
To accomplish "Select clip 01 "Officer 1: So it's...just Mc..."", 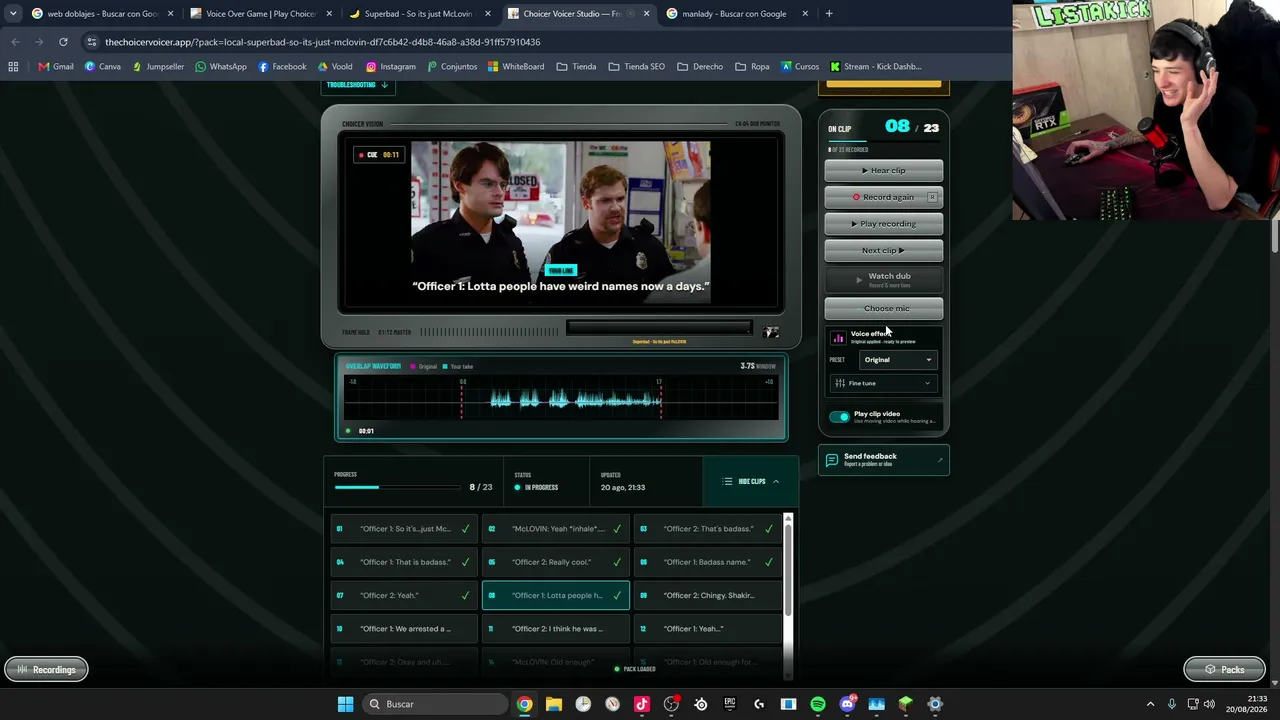I will pyautogui.click(x=404, y=529).
